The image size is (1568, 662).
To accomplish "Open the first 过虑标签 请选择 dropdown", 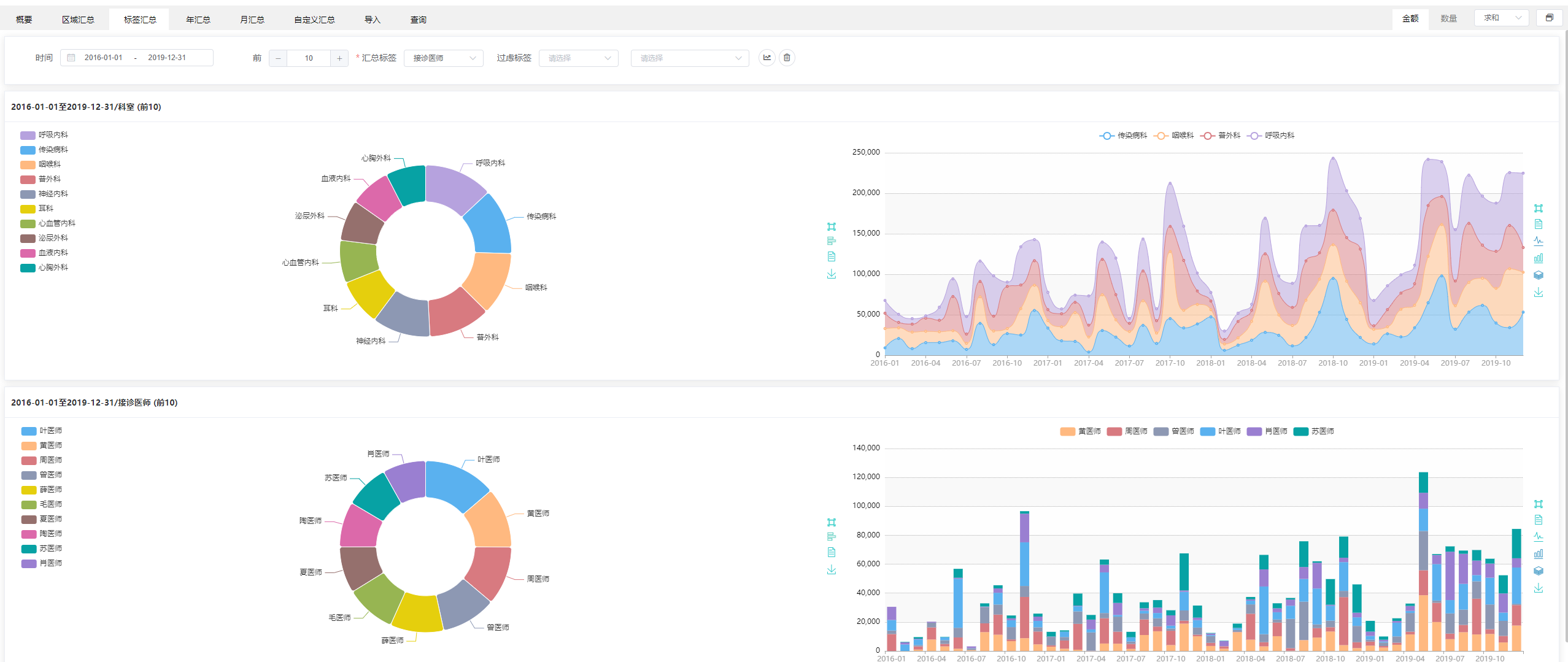I will (579, 58).
